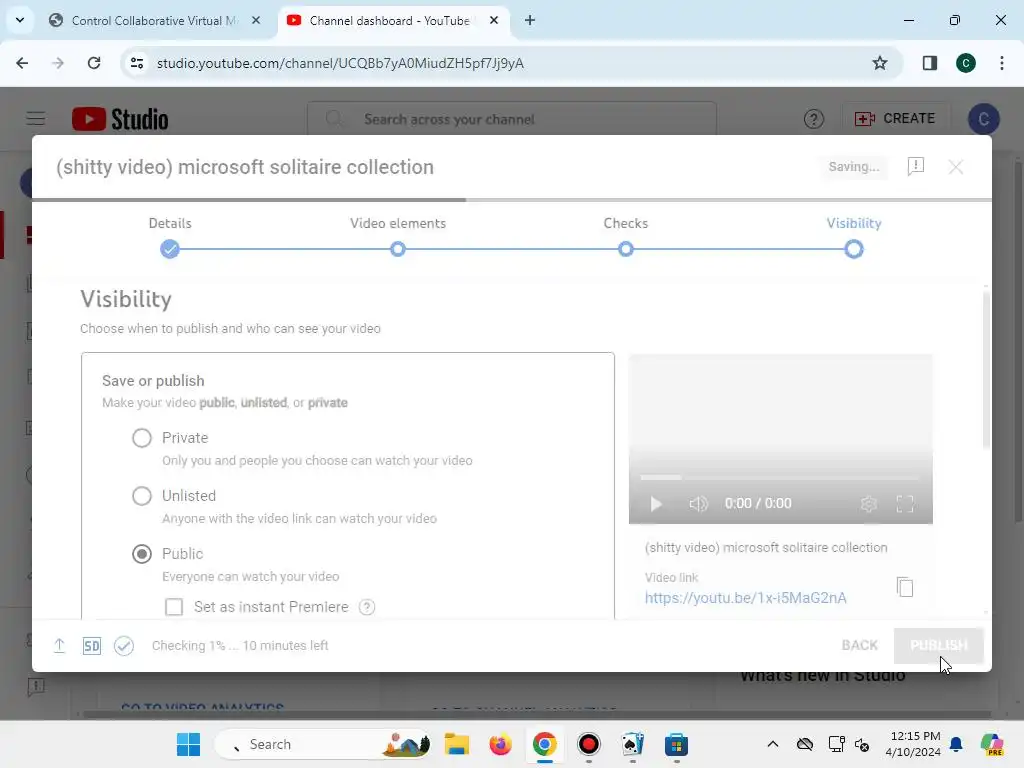Click the video preview progress bar
The height and width of the screenshot is (768, 1024).
(x=780, y=477)
